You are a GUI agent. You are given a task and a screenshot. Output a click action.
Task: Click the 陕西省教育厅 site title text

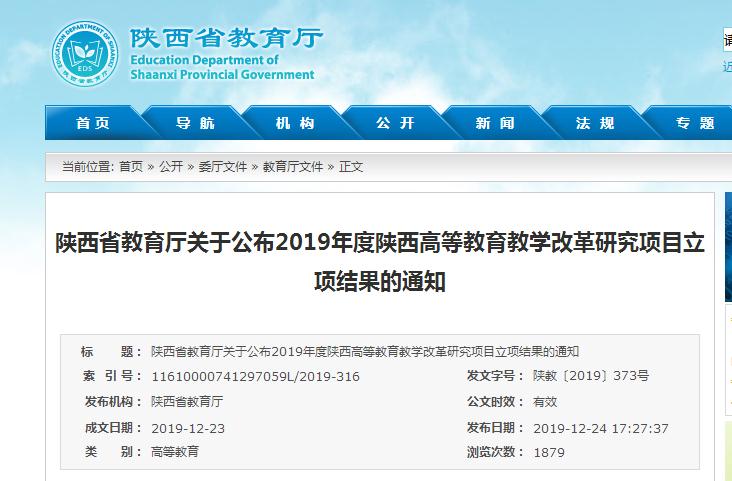[x=226, y=38]
